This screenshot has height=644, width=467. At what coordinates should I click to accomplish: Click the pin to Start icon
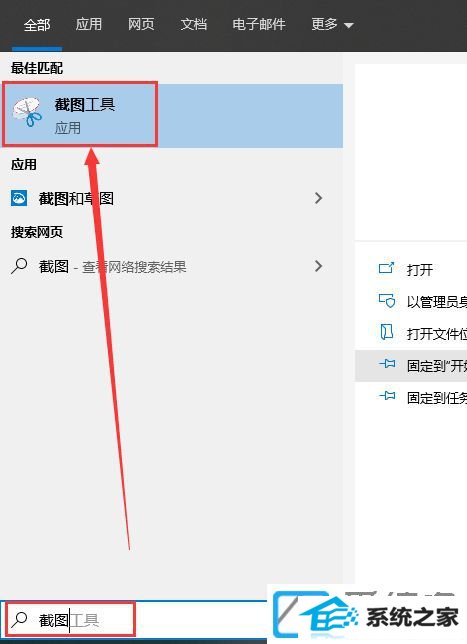pyautogui.click(x=387, y=364)
